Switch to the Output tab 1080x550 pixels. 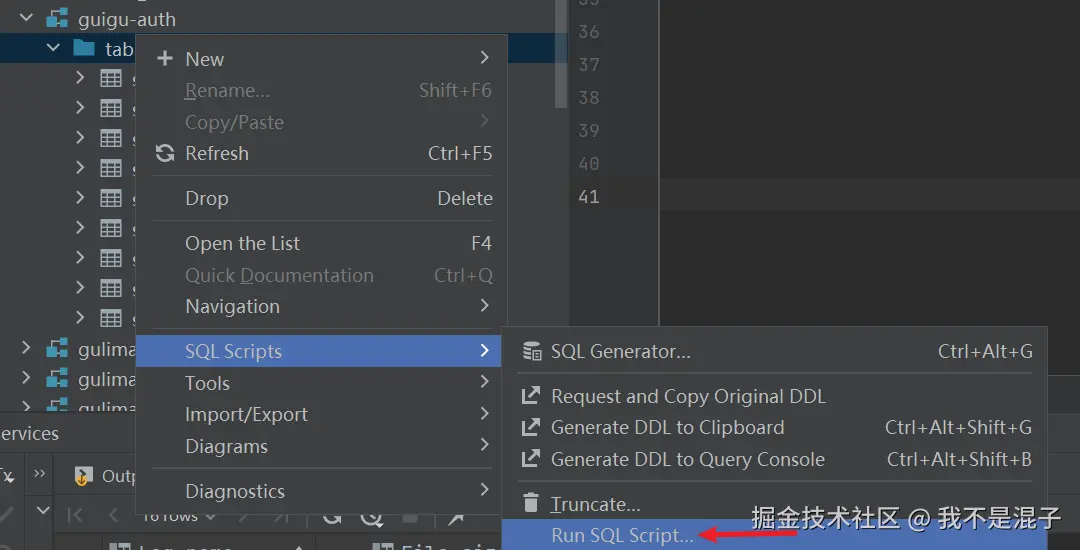105,476
